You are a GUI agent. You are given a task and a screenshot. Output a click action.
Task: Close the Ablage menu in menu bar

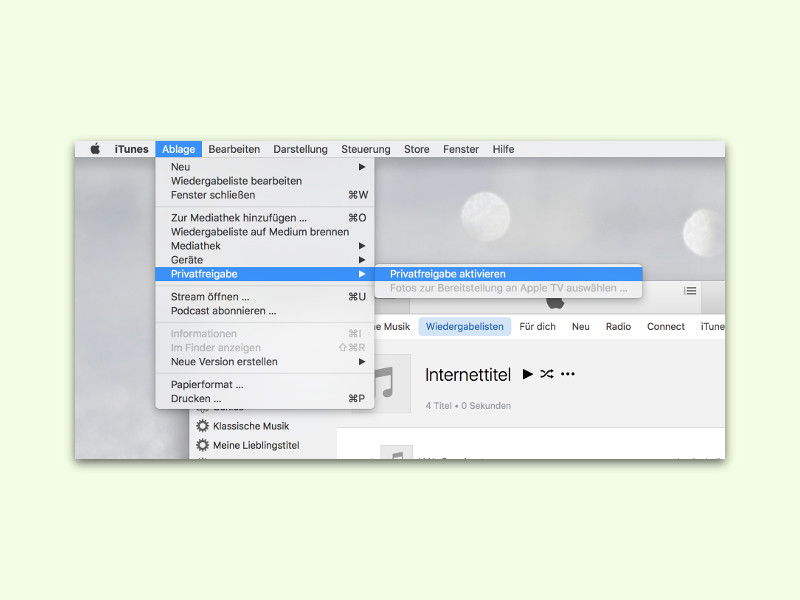179,149
